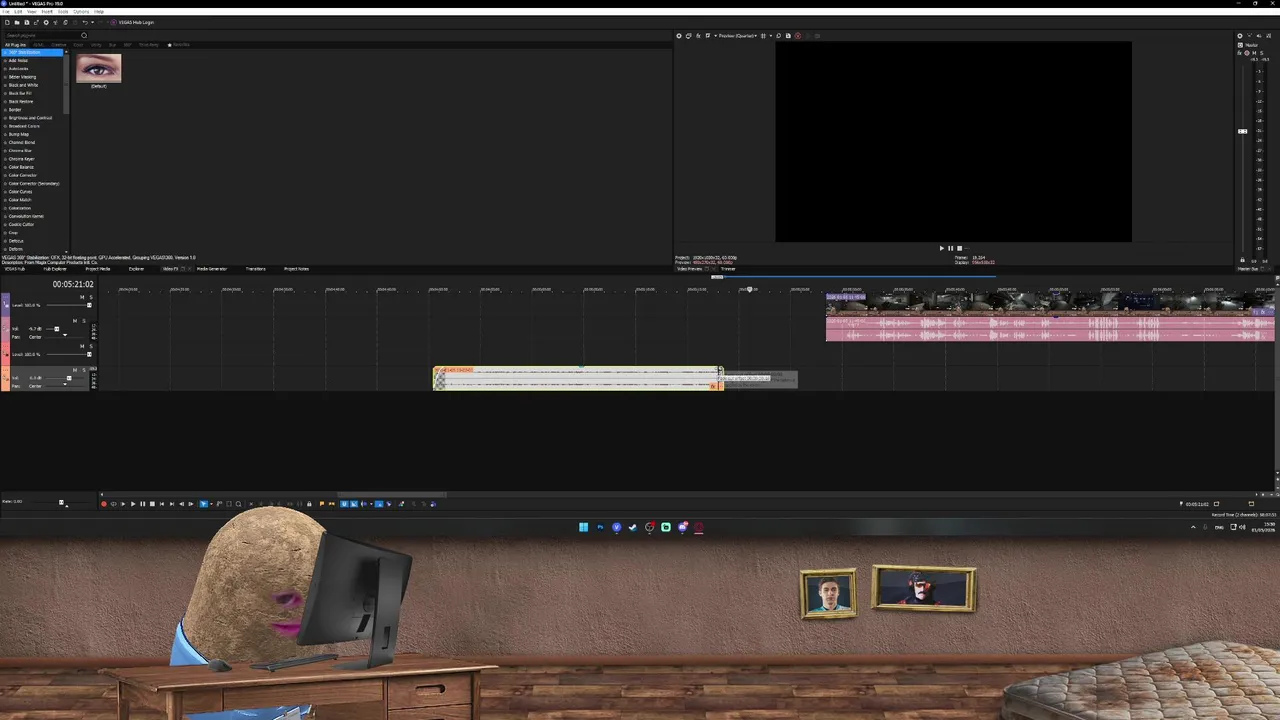The height and width of the screenshot is (720, 1280).
Task: Select Color Curves effect
Action: tap(20, 192)
